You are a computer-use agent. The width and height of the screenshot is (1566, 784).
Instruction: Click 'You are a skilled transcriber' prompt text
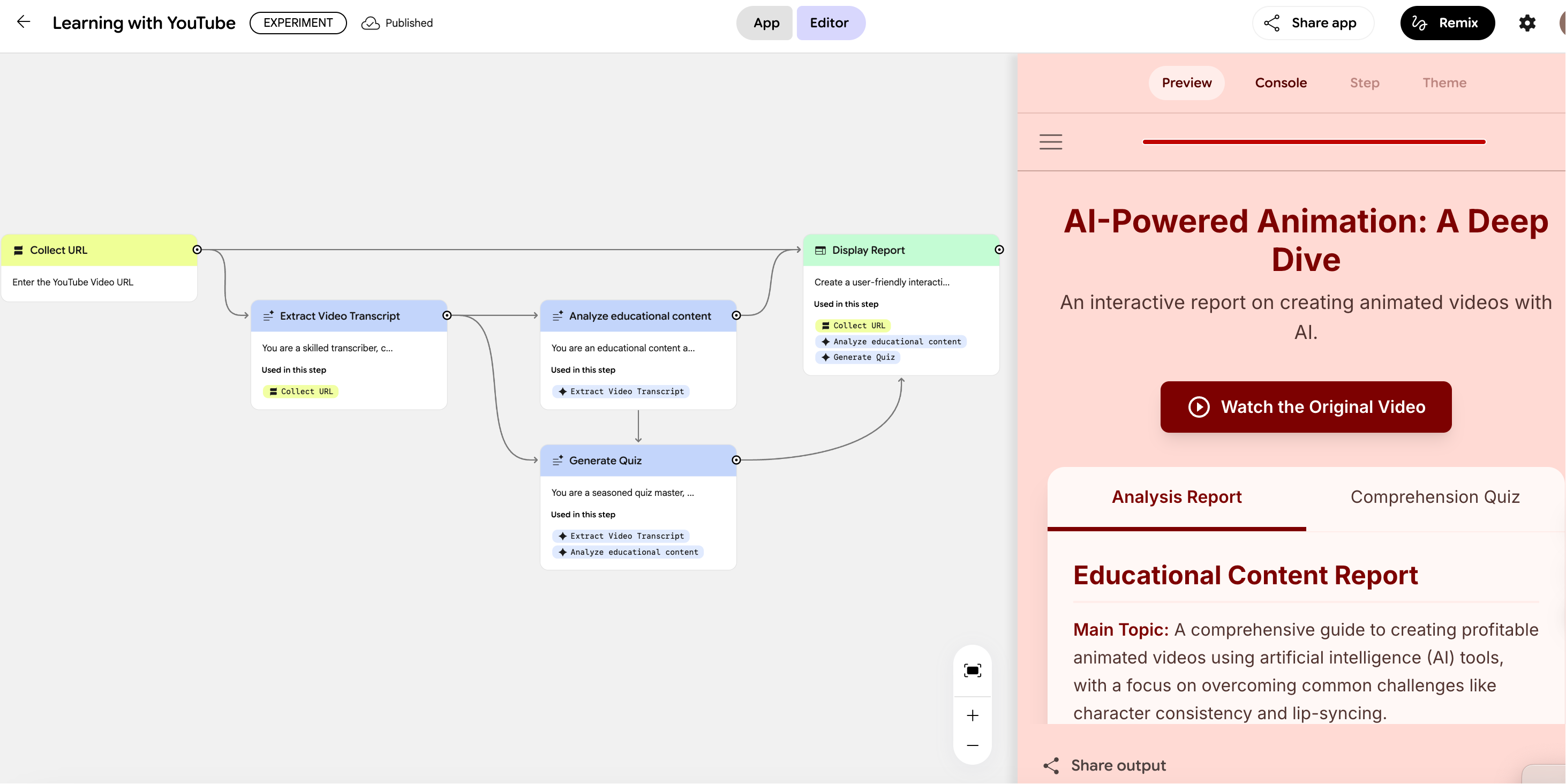pos(327,348)
